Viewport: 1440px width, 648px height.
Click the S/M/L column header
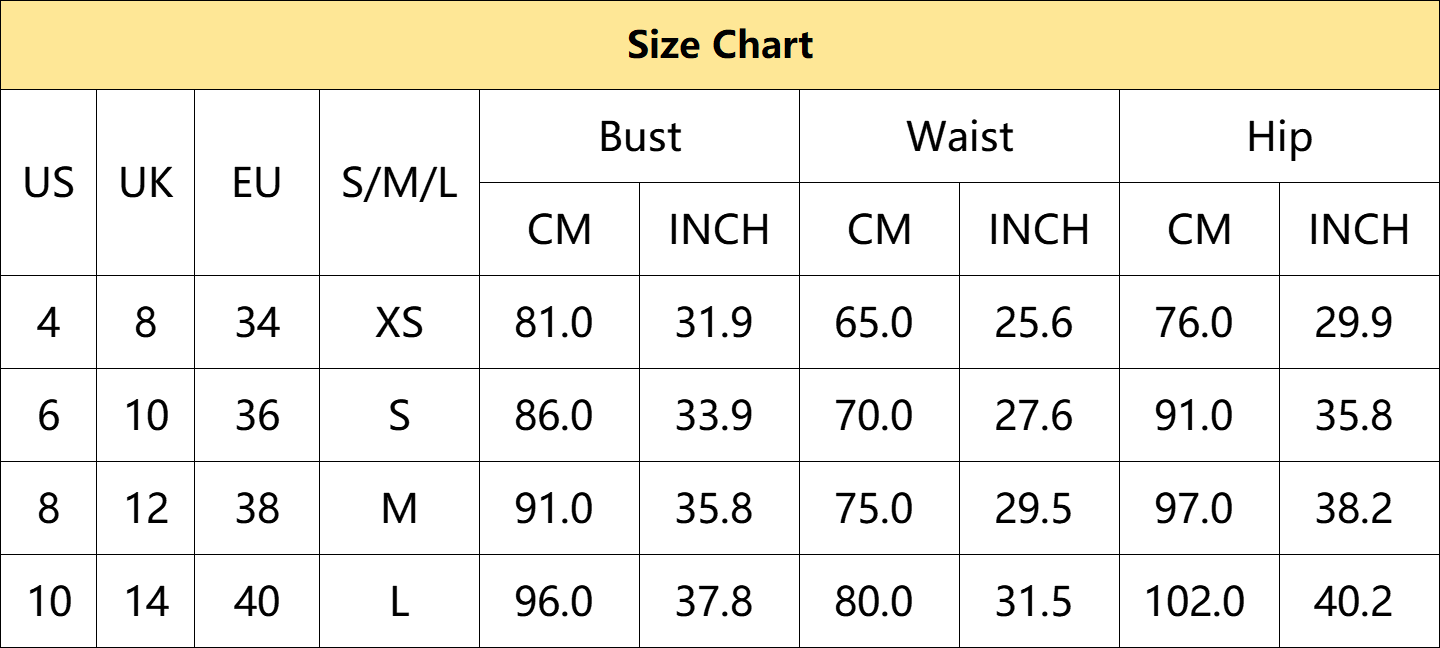(399, 183)
